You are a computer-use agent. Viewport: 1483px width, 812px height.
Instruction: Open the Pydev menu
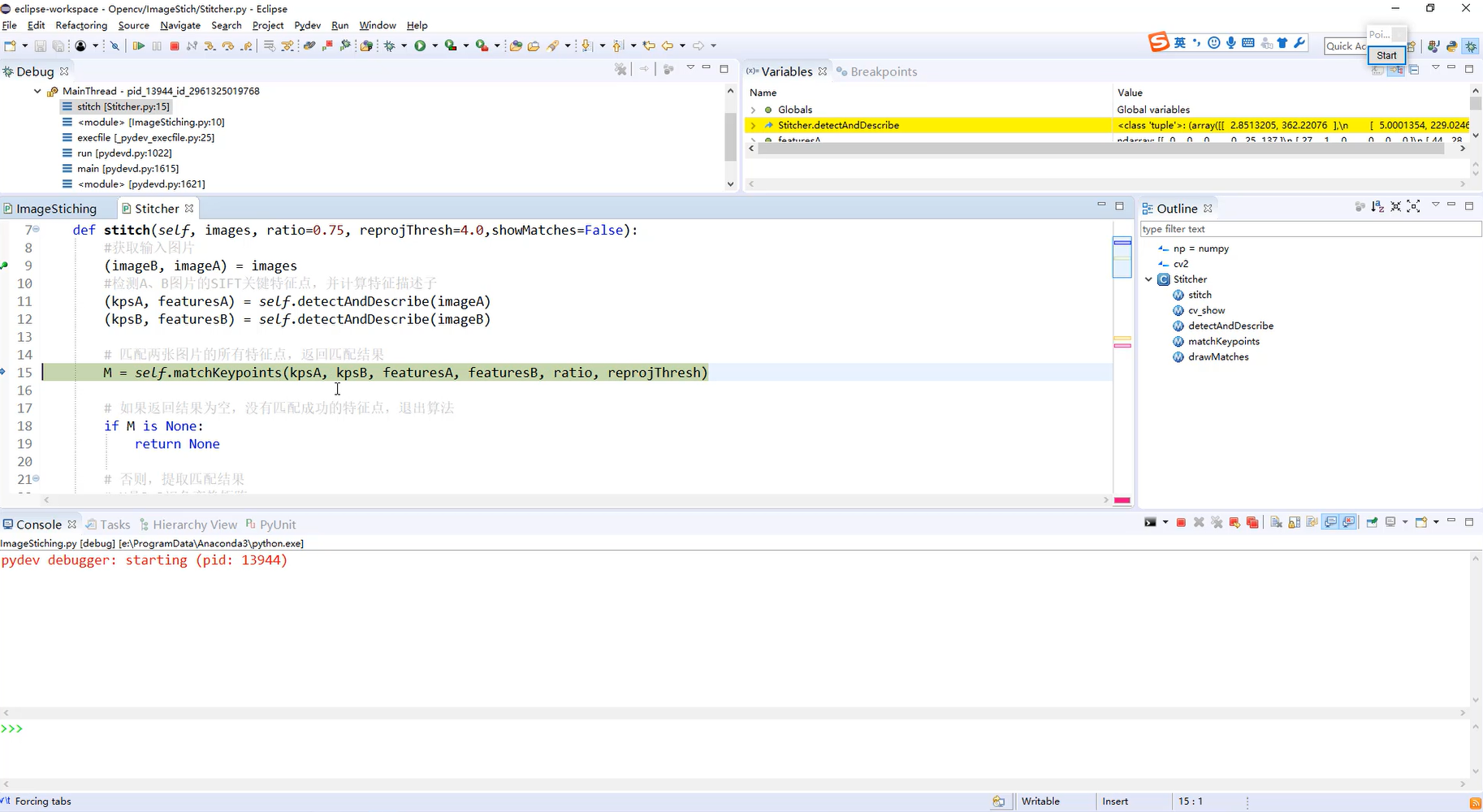point(307,25)
